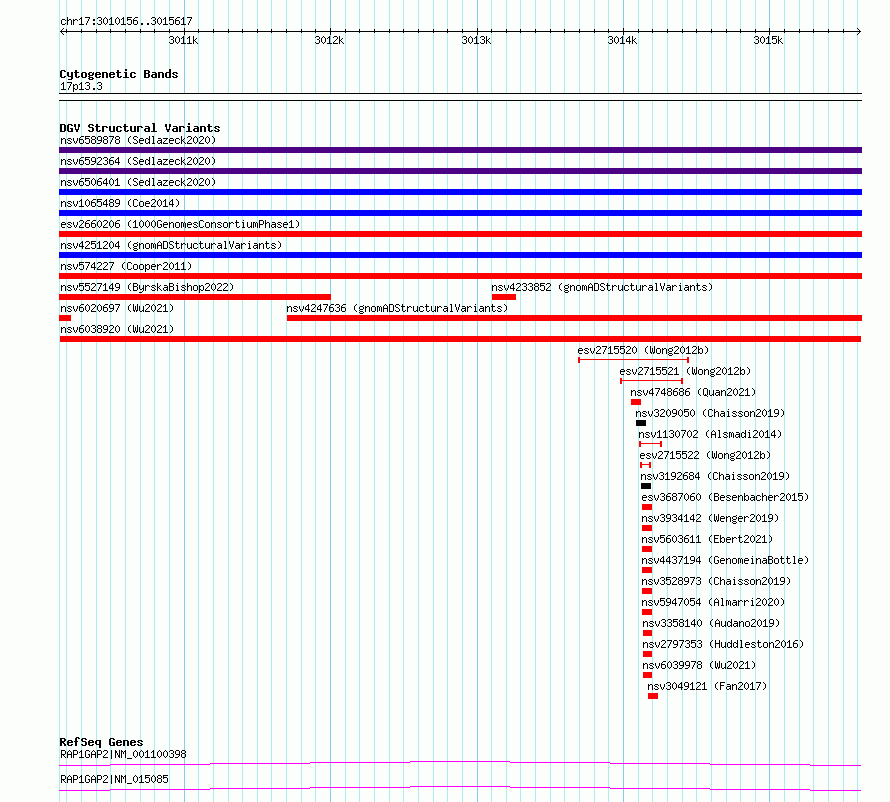Click the short red bar under nsv4233852
Viewport: 890px width, 802px height.
tap(503, 297)
